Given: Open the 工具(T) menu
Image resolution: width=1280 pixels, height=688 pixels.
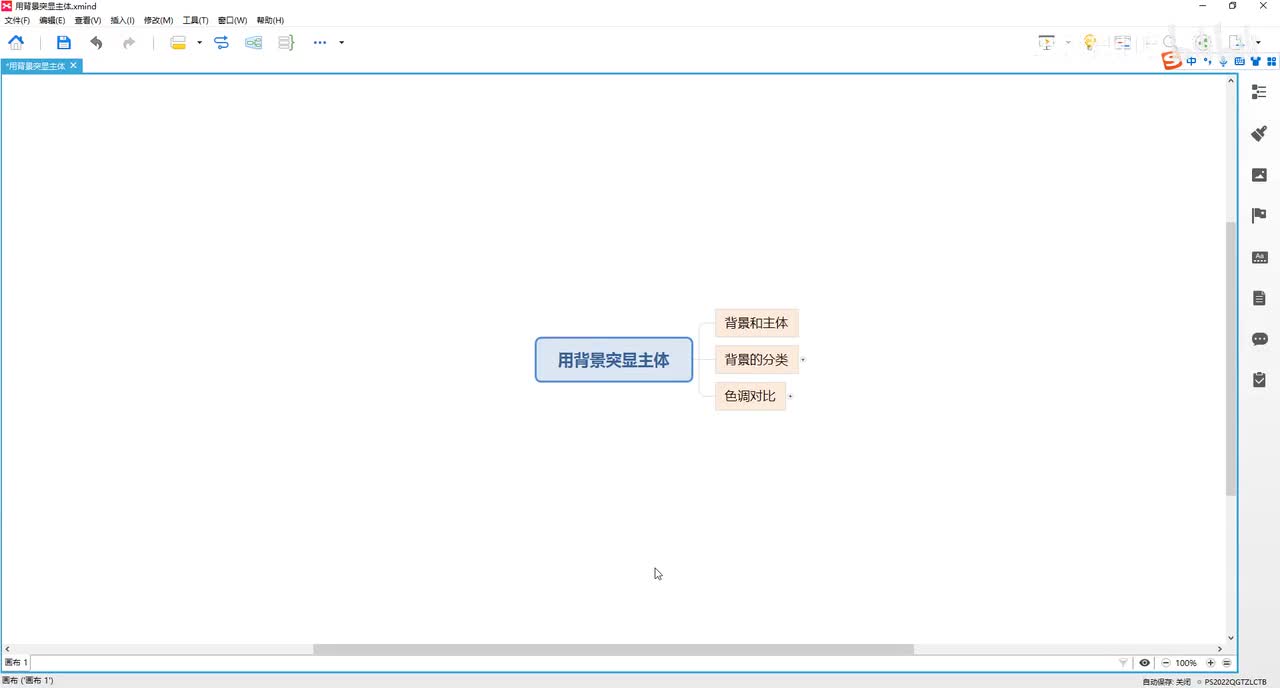Looking at the screenshot, I should pos(195,20).
